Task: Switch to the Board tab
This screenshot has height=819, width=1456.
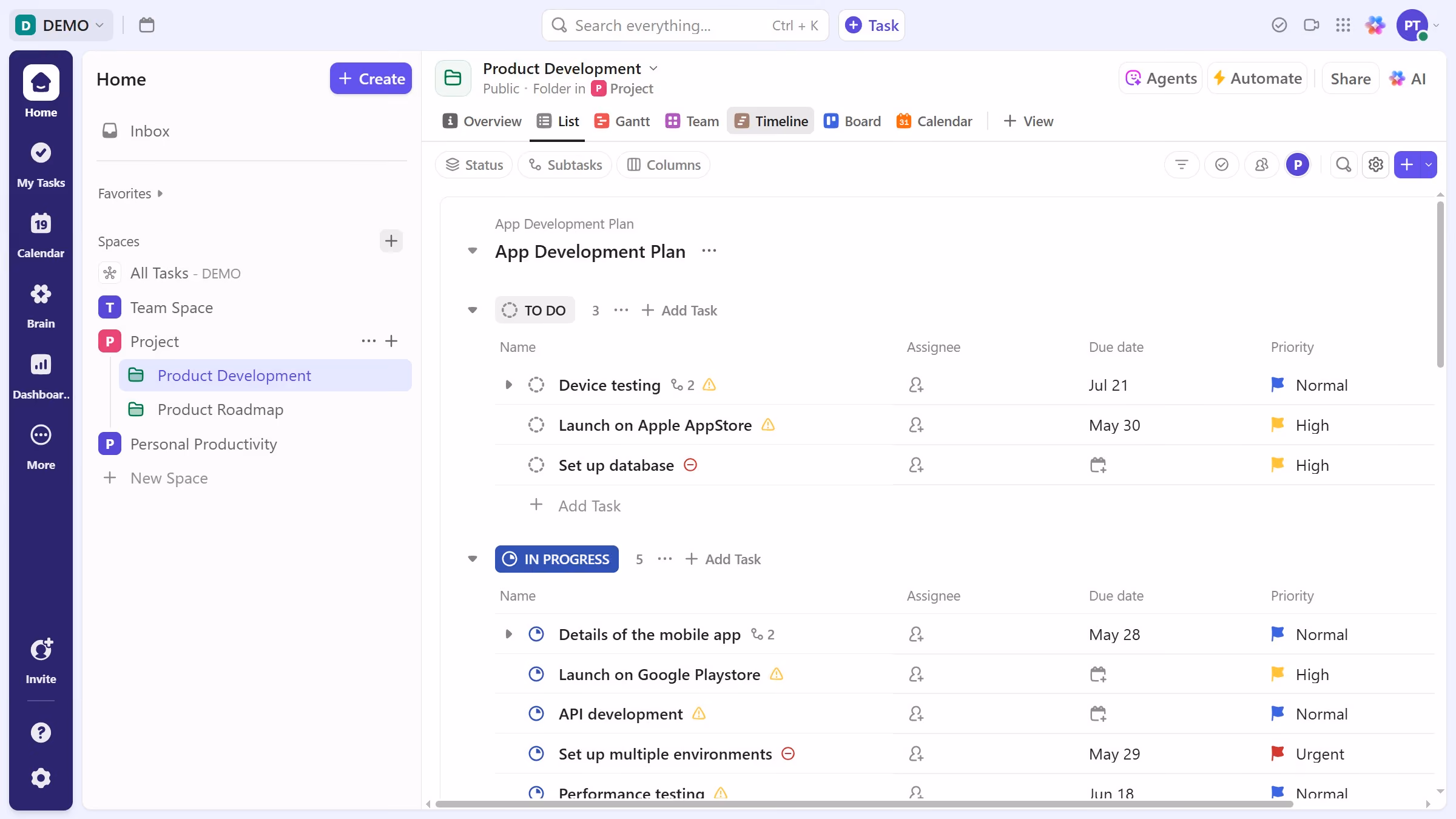Action: (852, 121)
